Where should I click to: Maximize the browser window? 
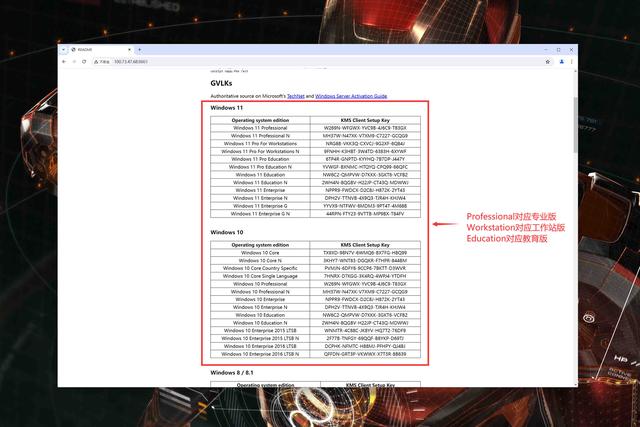click(x=558, y=49)
